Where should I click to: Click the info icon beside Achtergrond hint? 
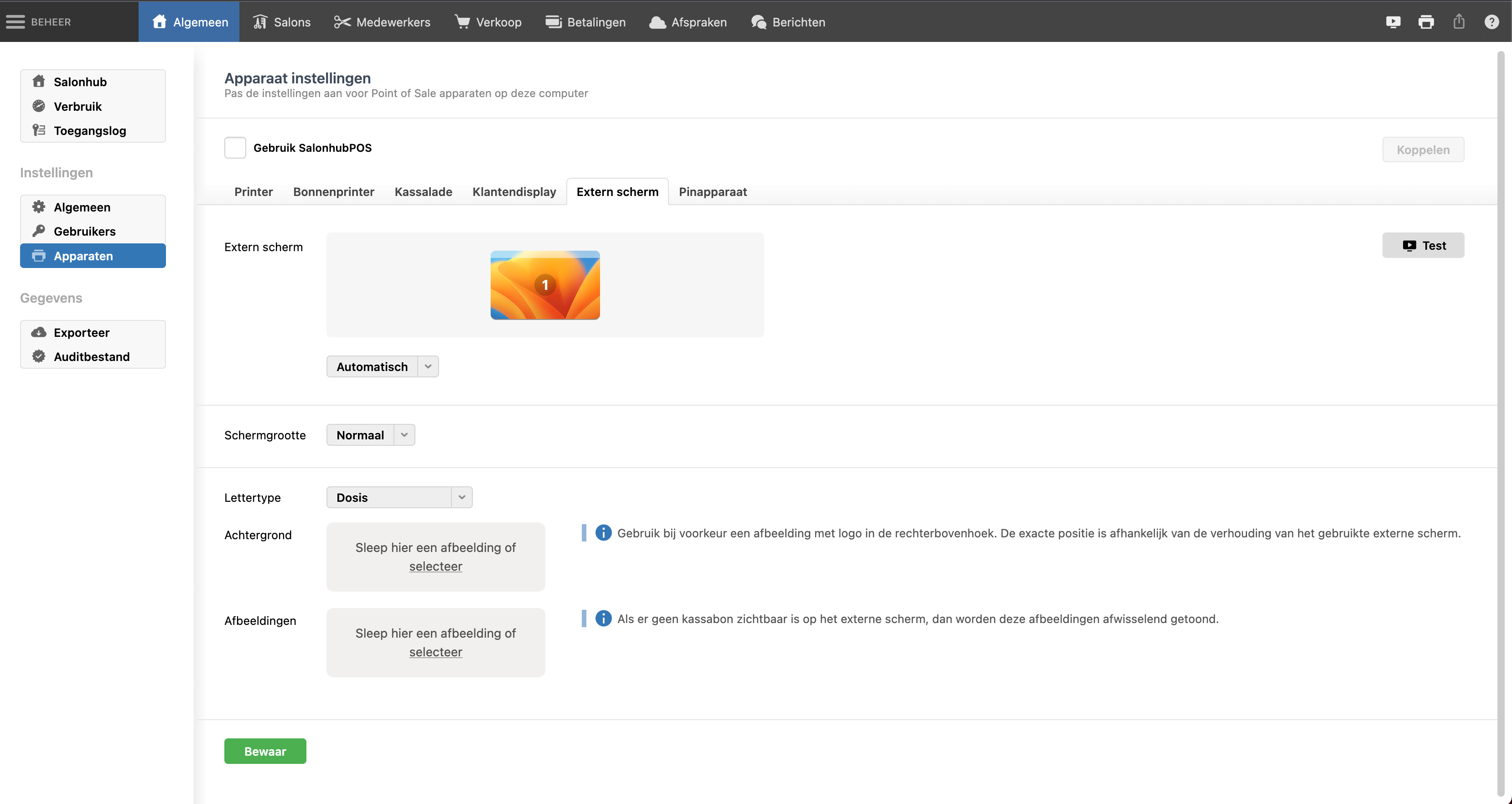[x=603, y=533]
